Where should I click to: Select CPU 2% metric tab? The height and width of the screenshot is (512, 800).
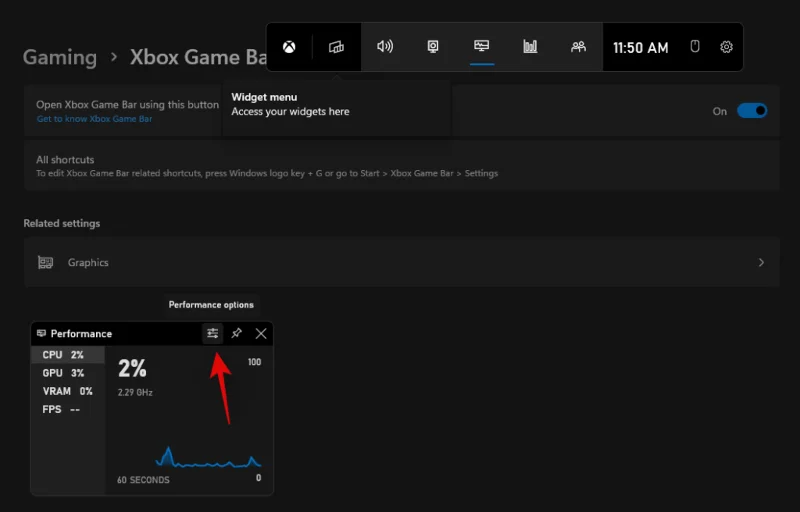68,355
